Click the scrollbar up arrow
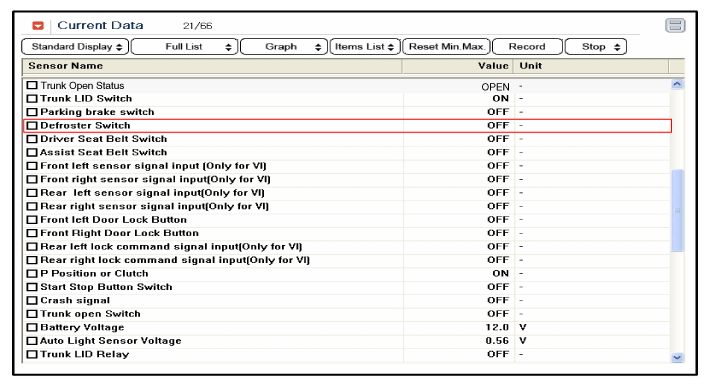Screen dimensions: 711x387 tap(677, 84)
